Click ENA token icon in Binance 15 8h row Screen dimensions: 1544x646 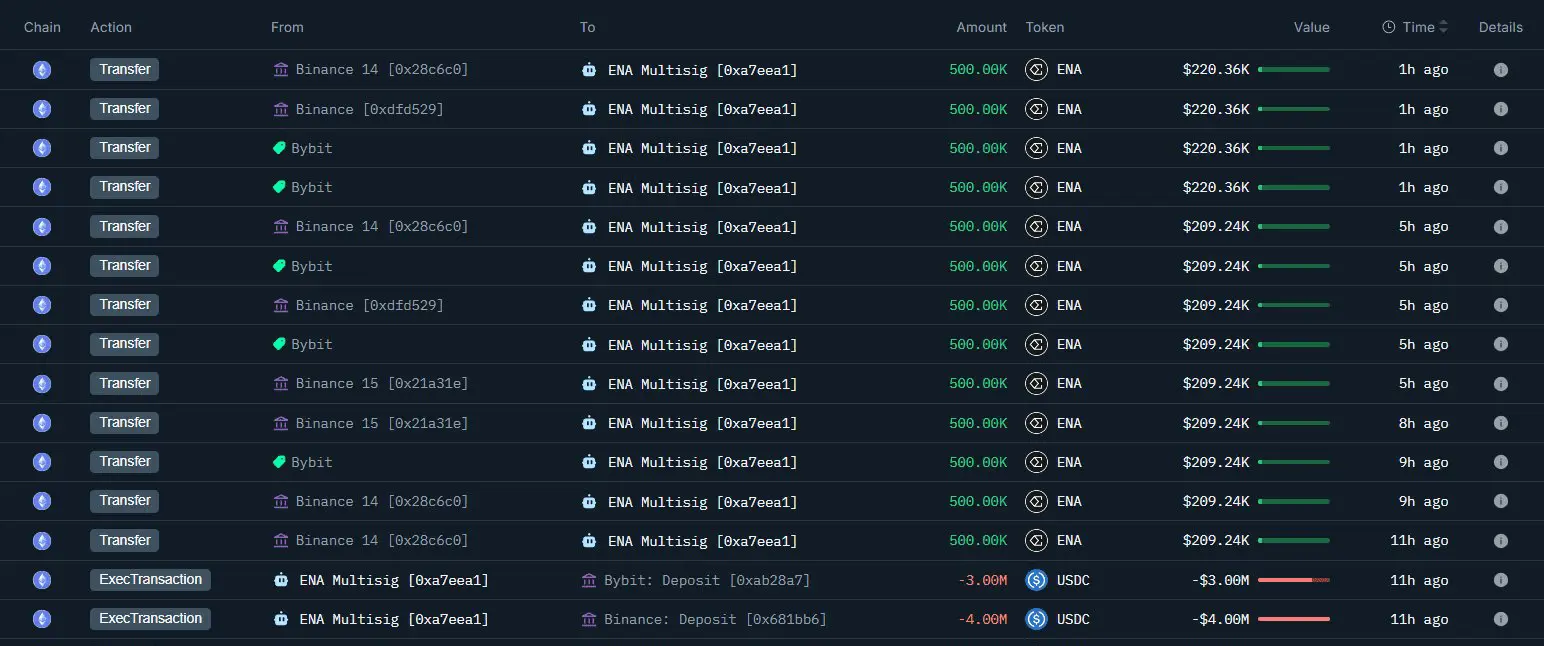[1036, 423]
